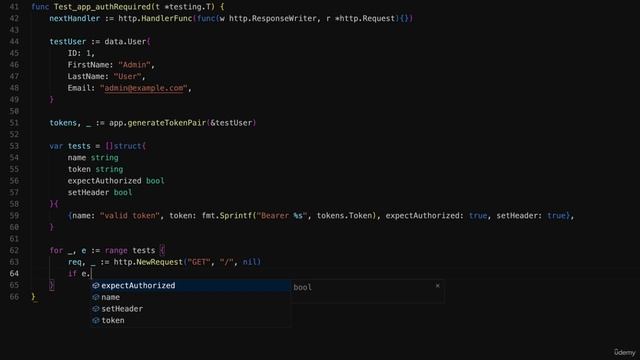Click the "Admin" string on FirstName line

pos(134,65)
